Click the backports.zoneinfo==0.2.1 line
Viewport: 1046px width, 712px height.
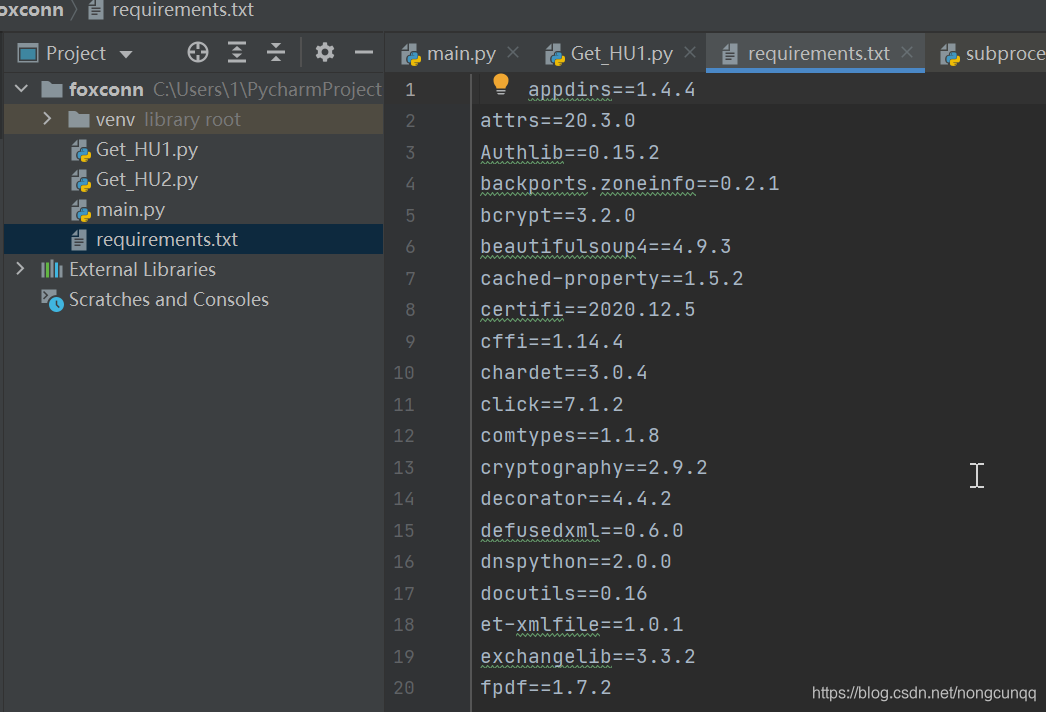tap(630, 184)
